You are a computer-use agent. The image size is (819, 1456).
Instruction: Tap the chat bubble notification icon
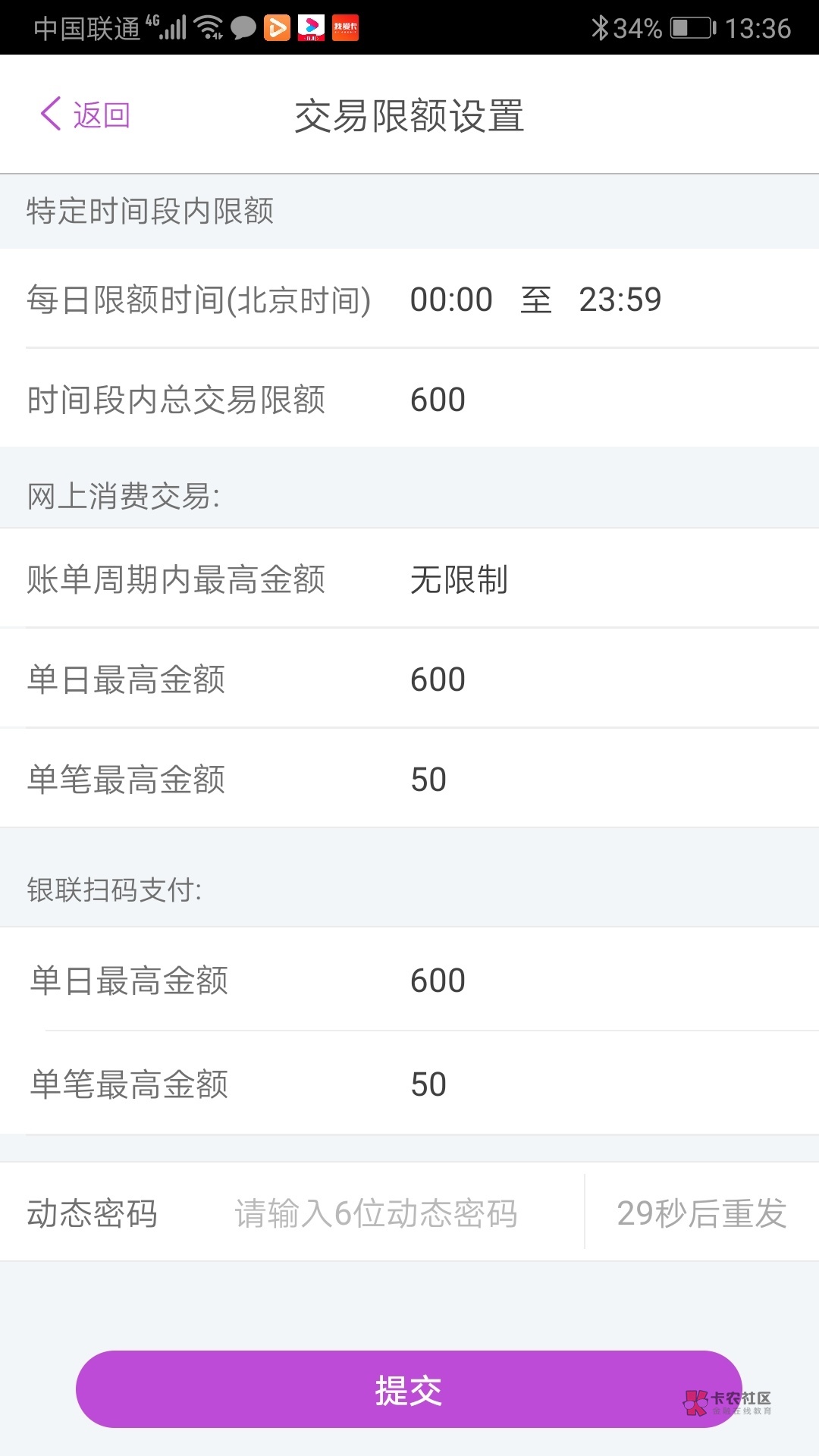pyautogui.click(x=243, y=29)
